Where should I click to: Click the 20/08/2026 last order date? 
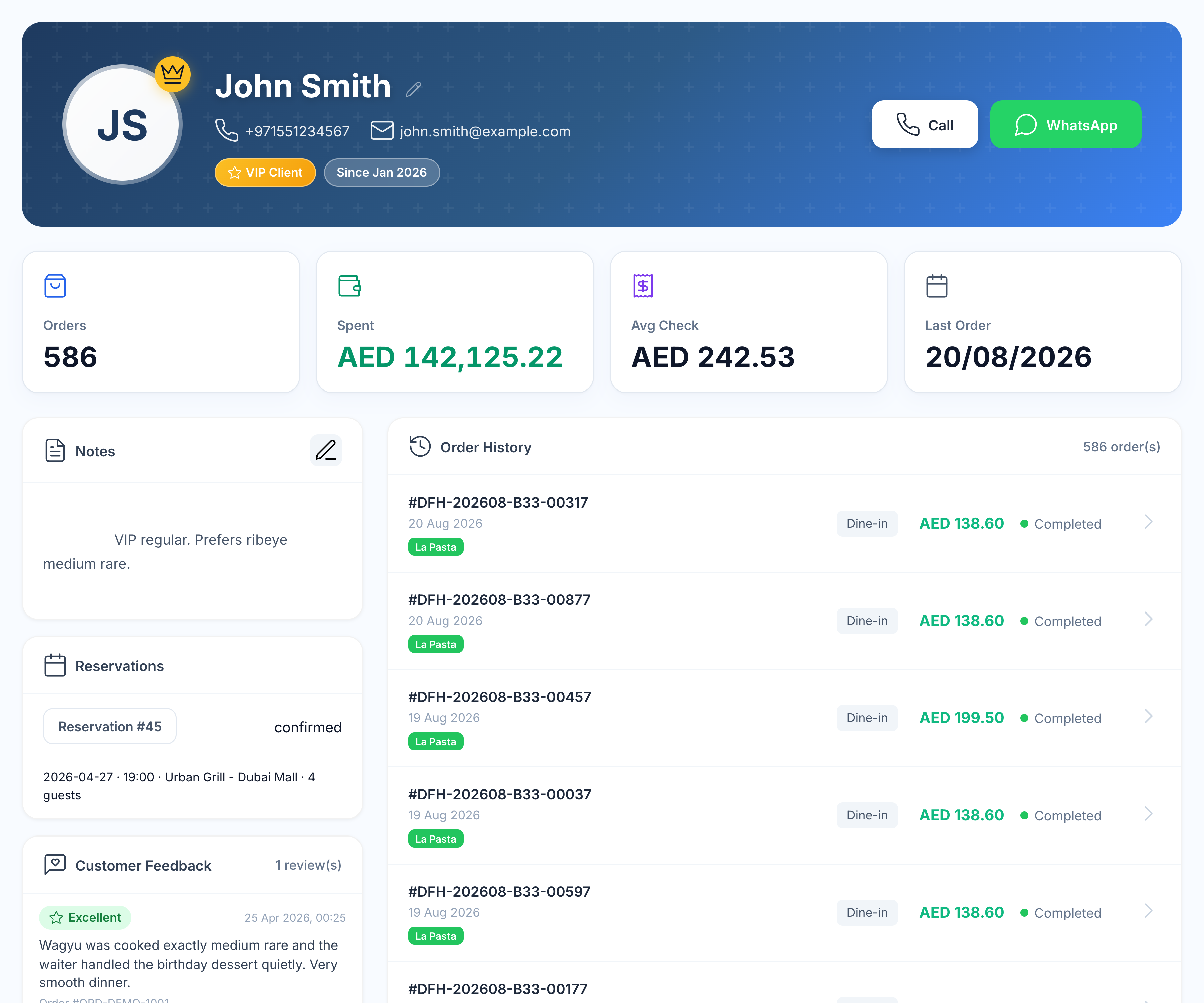tap(1008, 357)
